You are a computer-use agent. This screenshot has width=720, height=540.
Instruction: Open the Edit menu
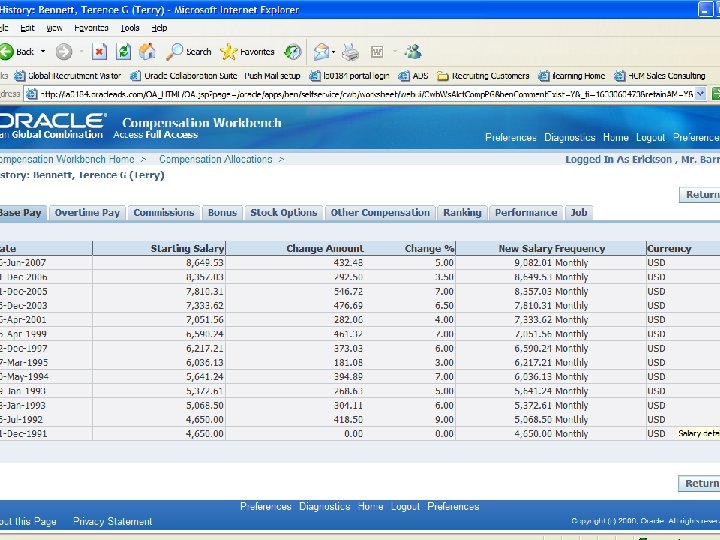coord(27,28)
